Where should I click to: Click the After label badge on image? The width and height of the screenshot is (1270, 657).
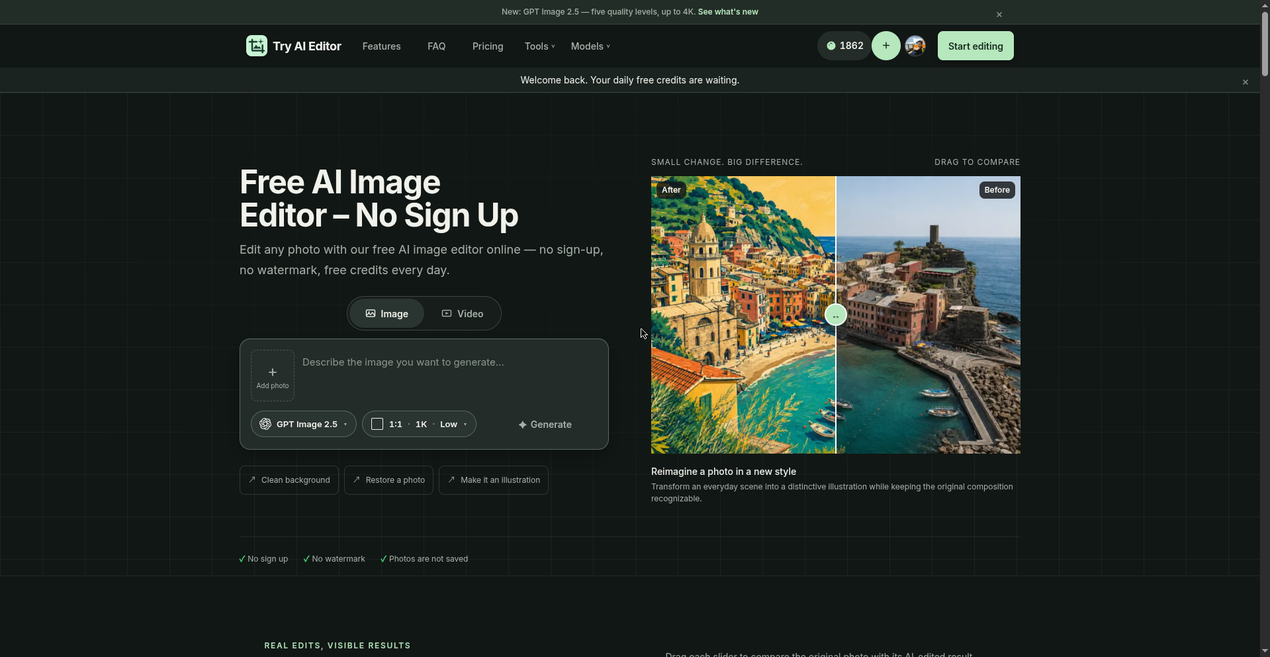point(671,190)
